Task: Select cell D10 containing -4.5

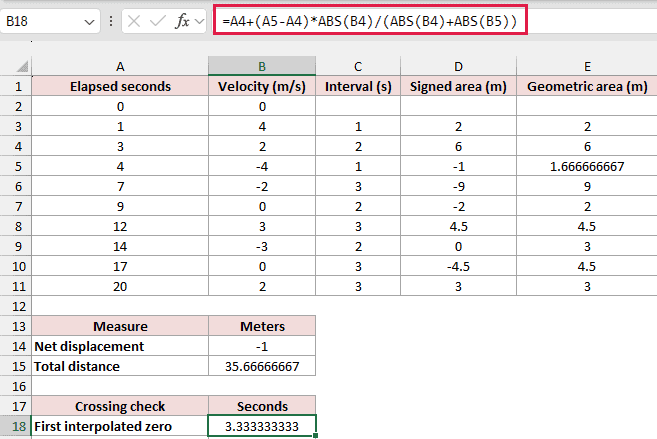Action: (x=458, y=266)
